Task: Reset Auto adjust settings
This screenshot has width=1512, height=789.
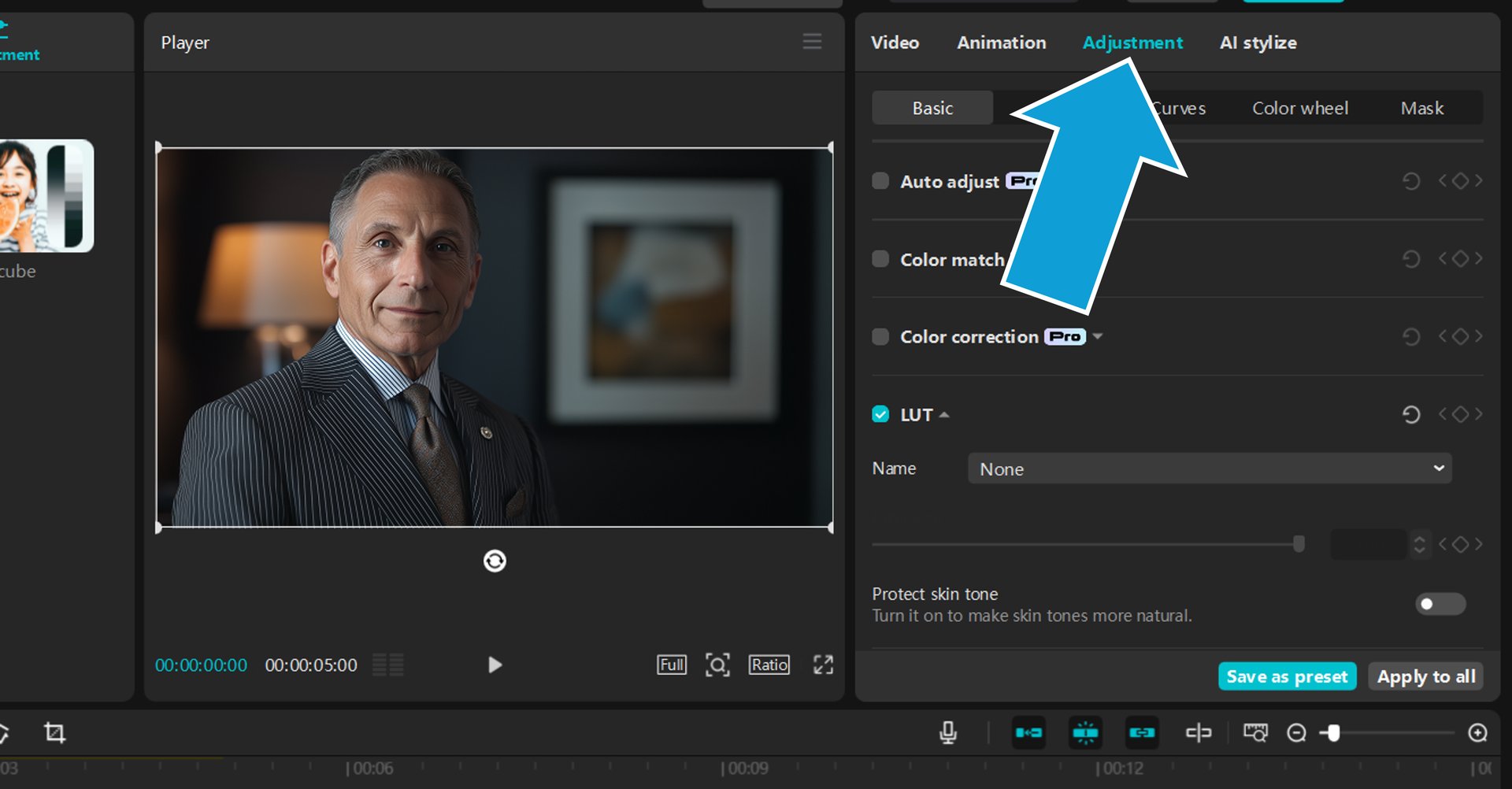Action: [x=1411, y=181]
